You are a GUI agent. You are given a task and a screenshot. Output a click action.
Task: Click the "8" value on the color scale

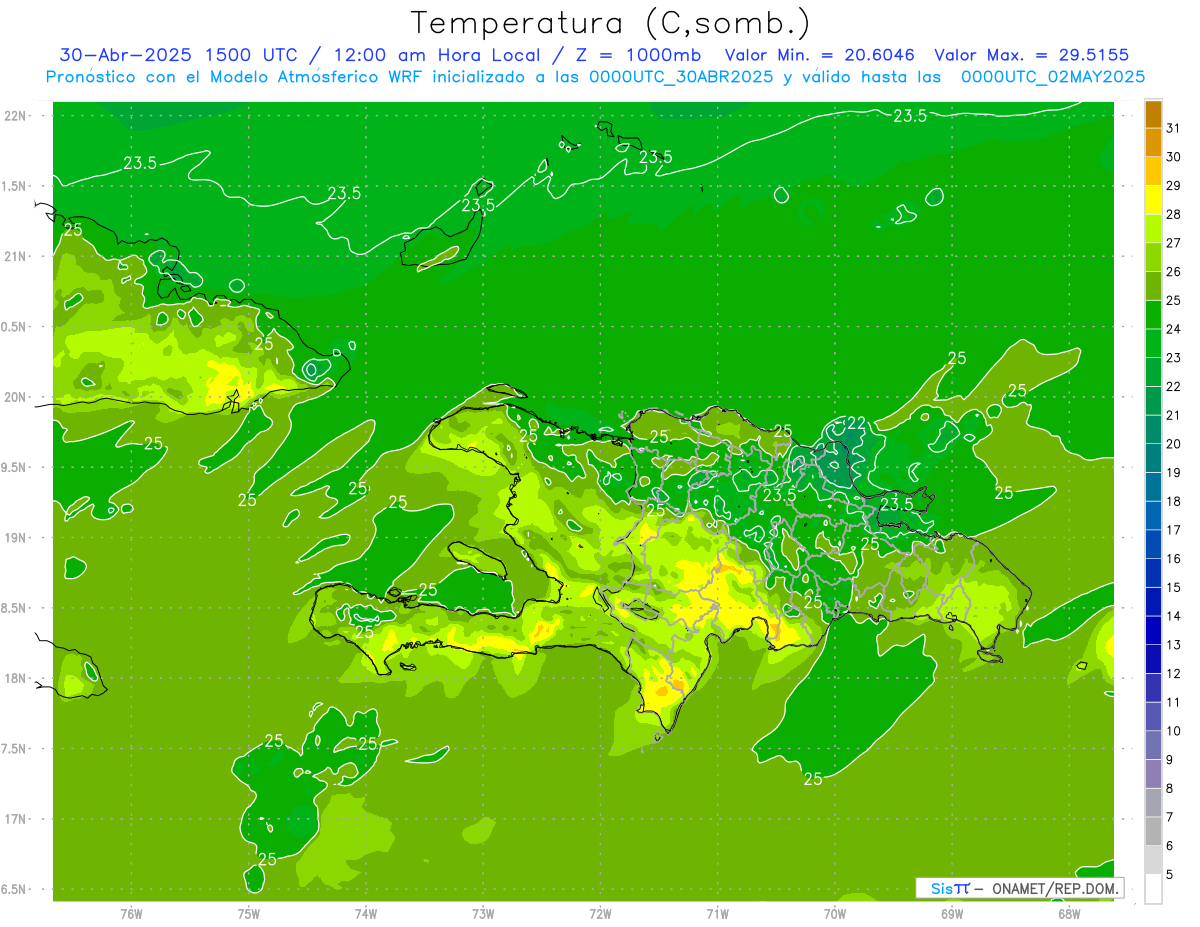(x=1170, y=788)
